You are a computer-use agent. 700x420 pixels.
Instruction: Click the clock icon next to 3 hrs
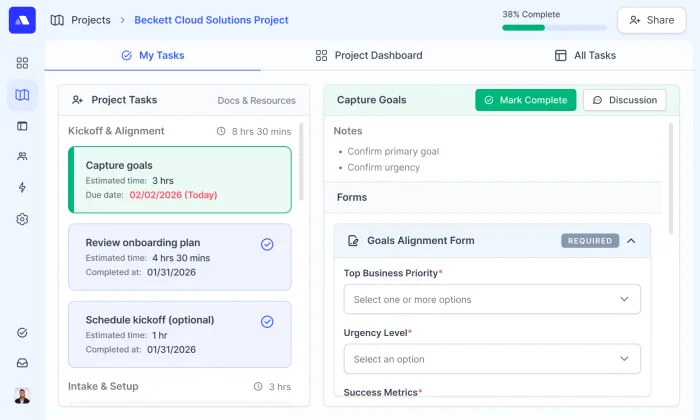pos(258,387)
